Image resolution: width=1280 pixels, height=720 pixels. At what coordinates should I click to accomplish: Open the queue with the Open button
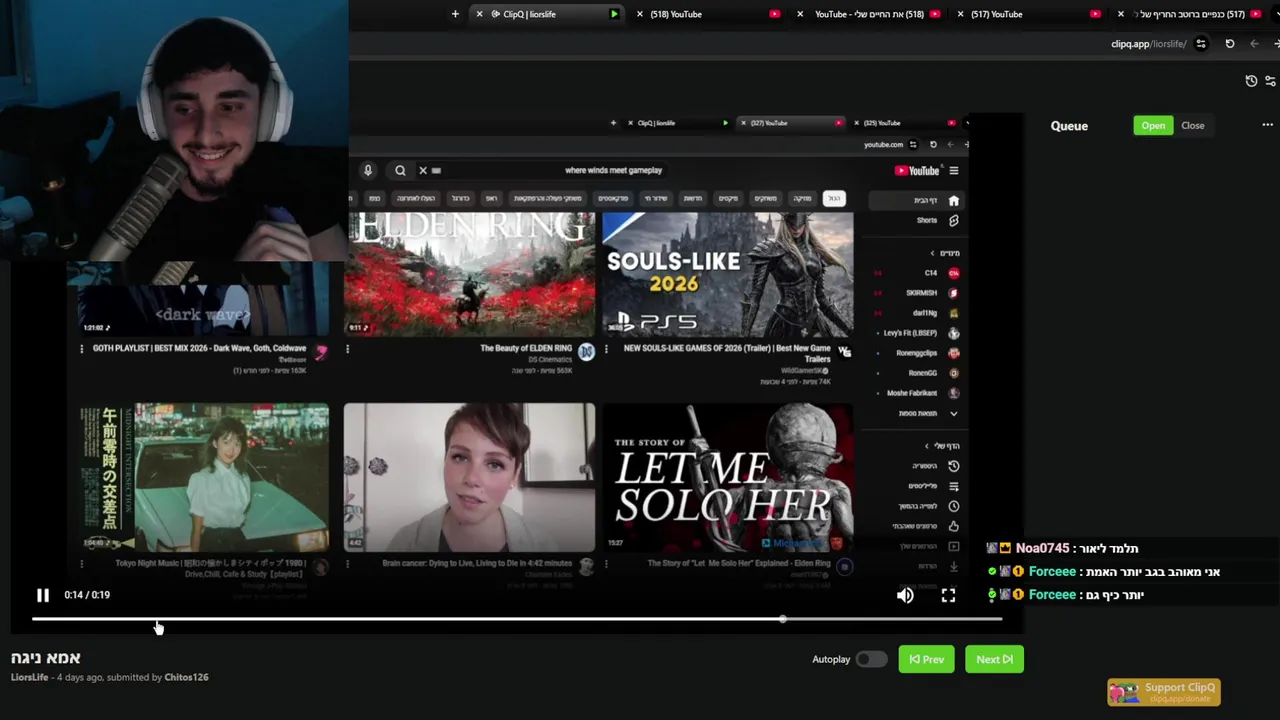1153,125
